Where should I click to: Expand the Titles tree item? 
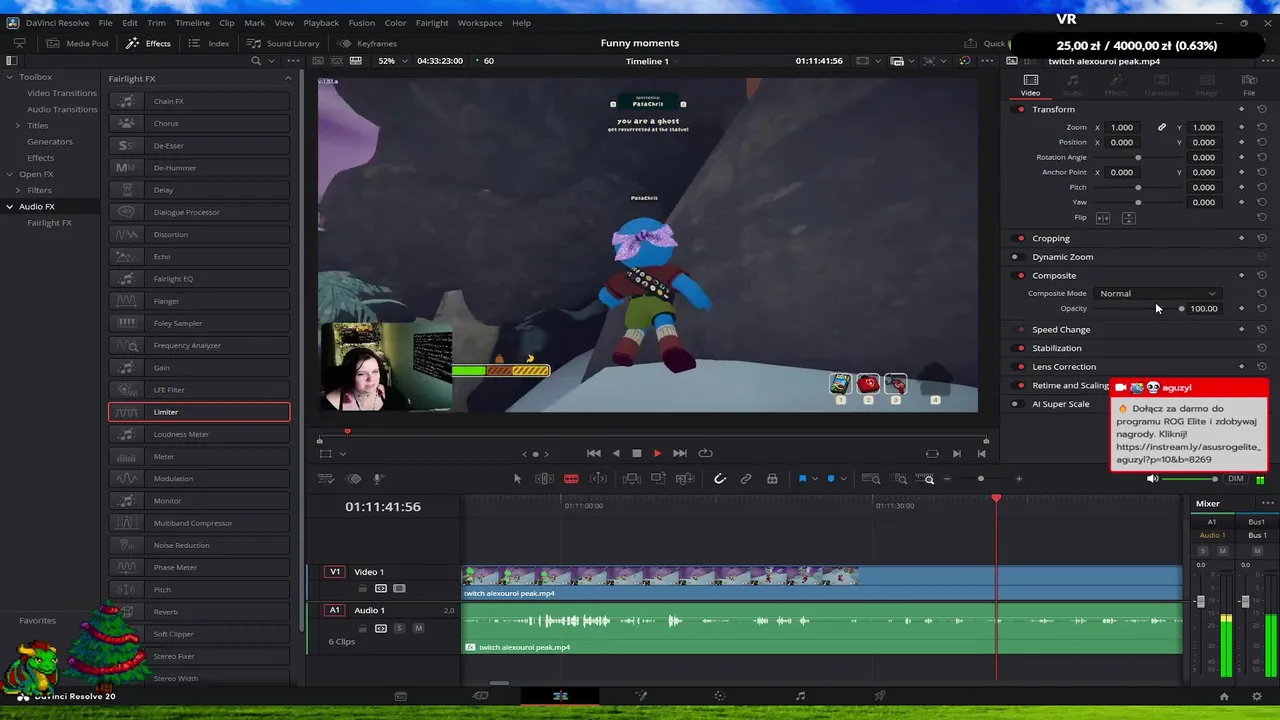click(x=18, y=125)
